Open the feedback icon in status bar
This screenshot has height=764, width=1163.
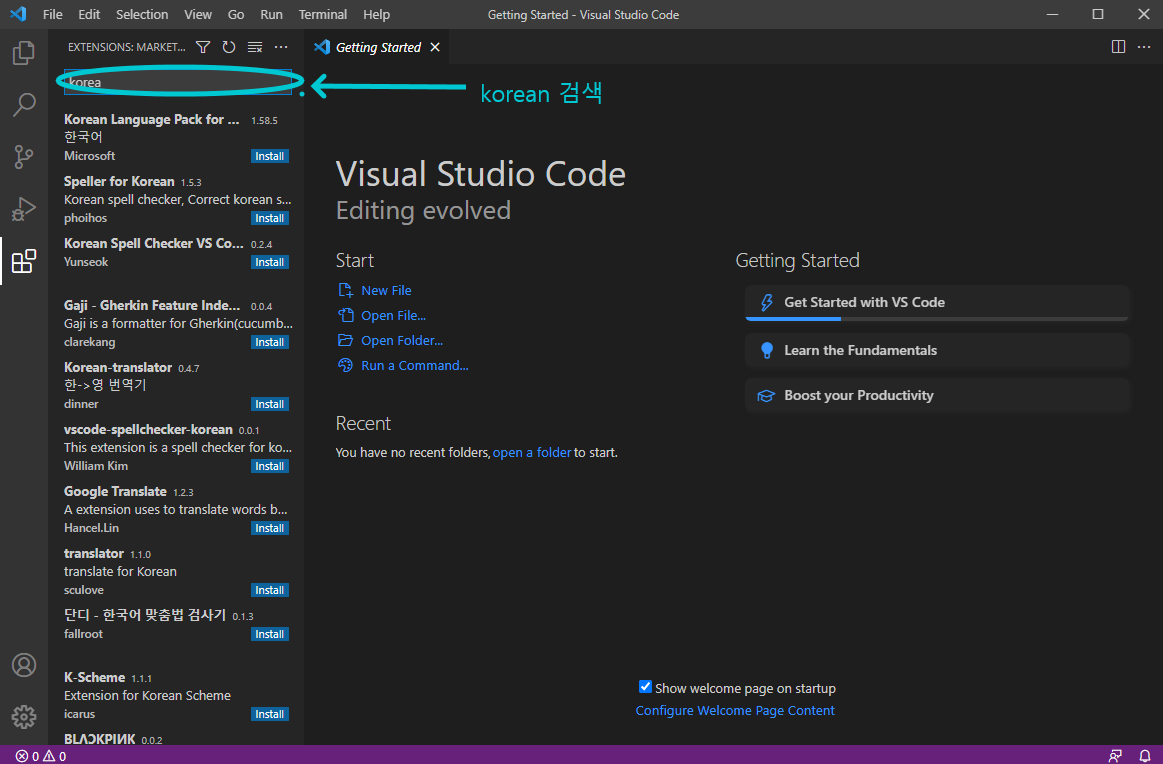(x=1115, y=756)
